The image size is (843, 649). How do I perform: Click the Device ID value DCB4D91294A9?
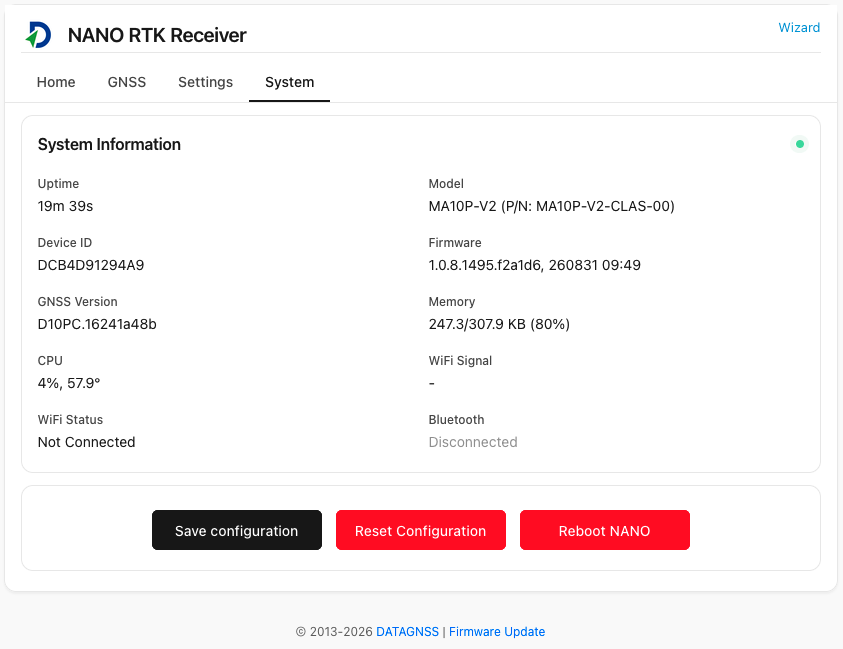pyautogui.click(x=91, y=265)
